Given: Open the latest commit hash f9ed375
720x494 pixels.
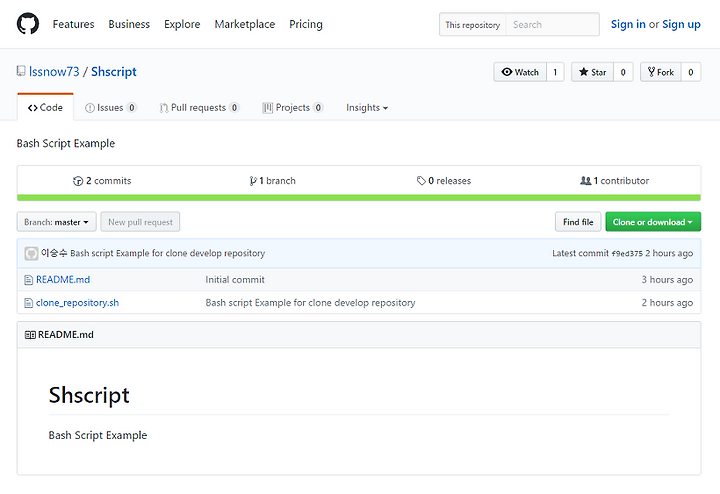Looking at the screenshot, I should pyautogui.click(x=627, y=253).
